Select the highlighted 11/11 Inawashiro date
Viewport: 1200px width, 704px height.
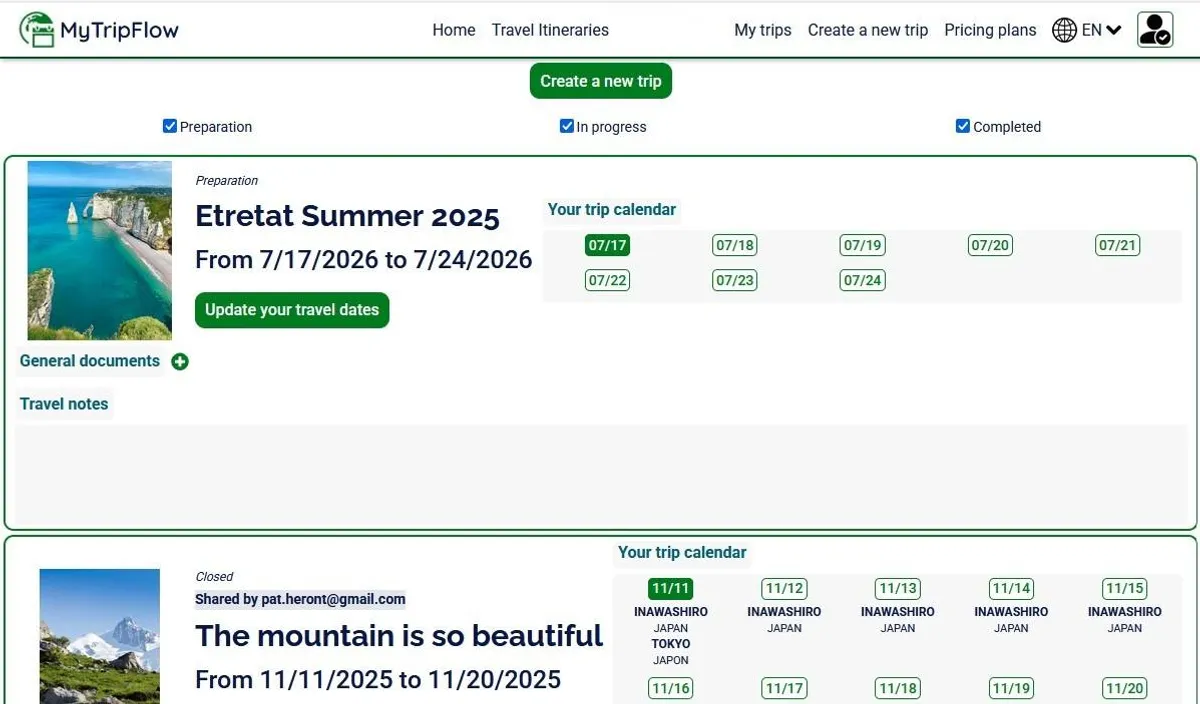pos(670,588)
